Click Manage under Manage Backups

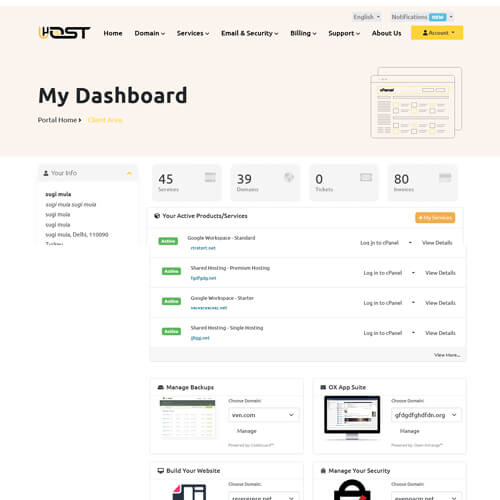click(x=247, y=431)
